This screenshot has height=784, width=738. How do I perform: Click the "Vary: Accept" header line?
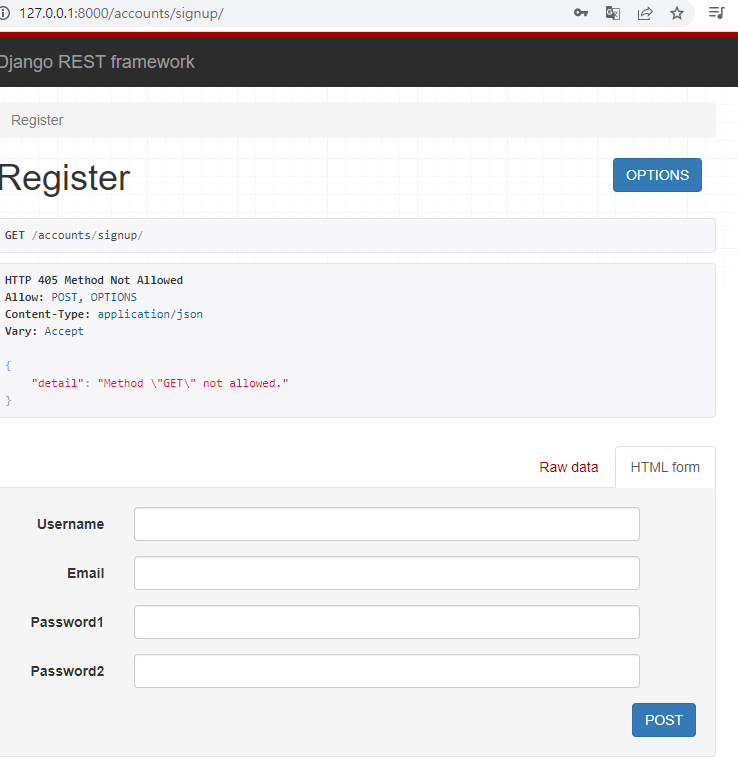tap(44, 331)
